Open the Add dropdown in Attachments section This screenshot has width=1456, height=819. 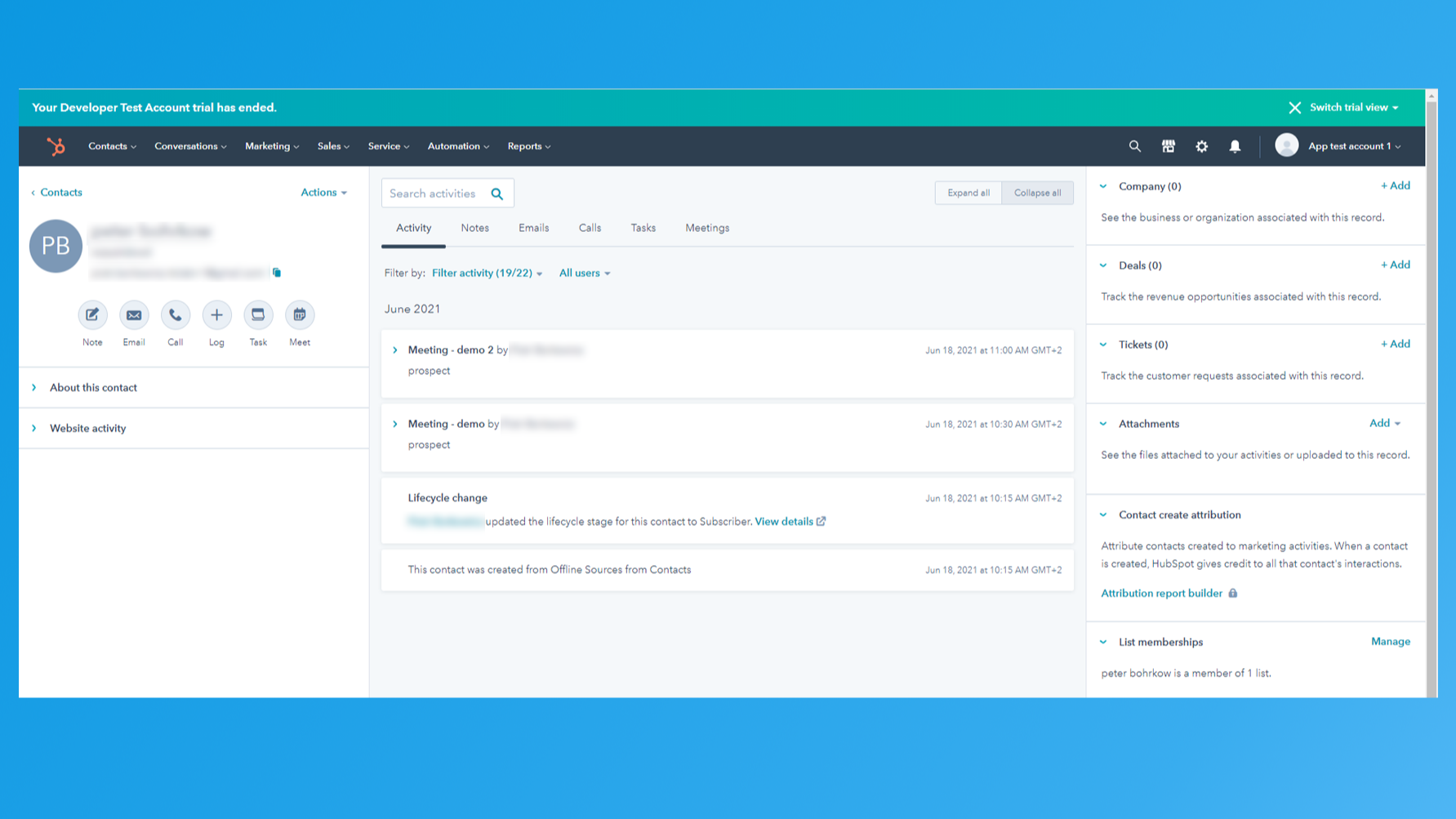(1384, 423)
